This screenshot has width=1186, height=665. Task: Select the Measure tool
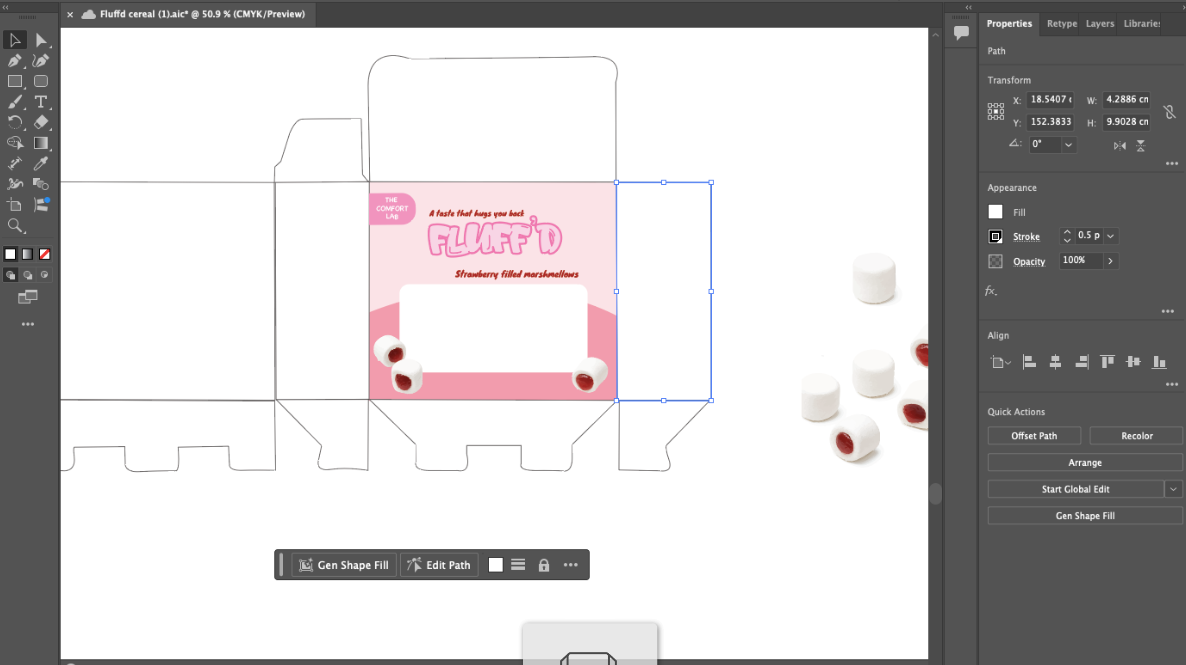tap(14, 163)
